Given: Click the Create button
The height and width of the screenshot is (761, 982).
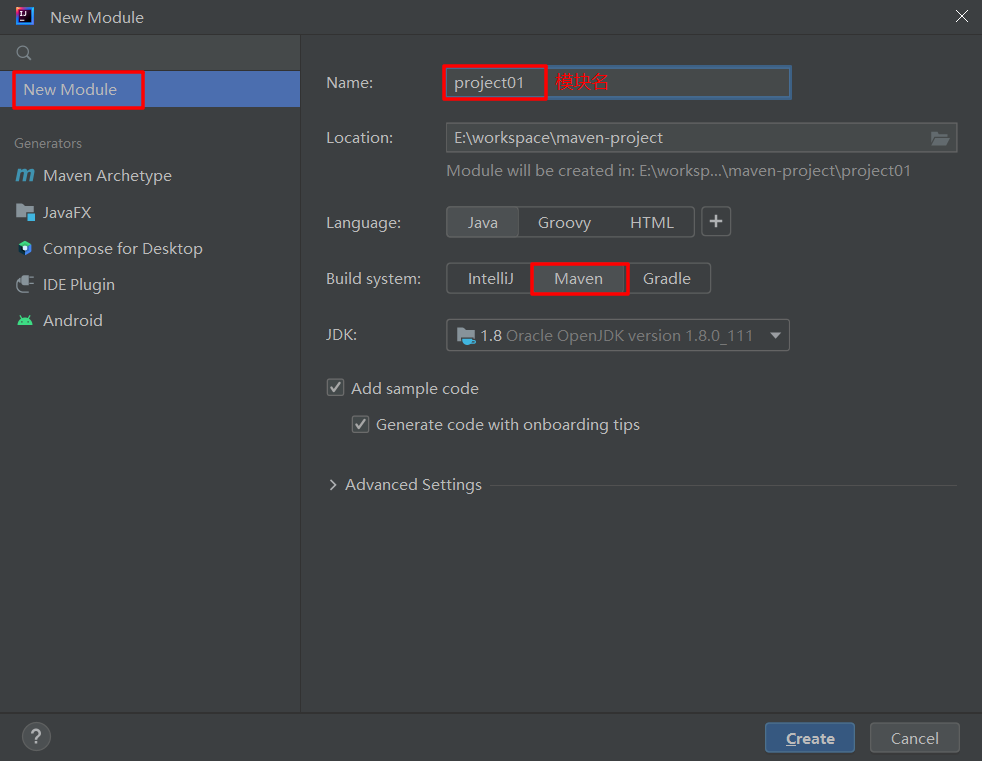Looking at the screenshot, I should (810, 738).
